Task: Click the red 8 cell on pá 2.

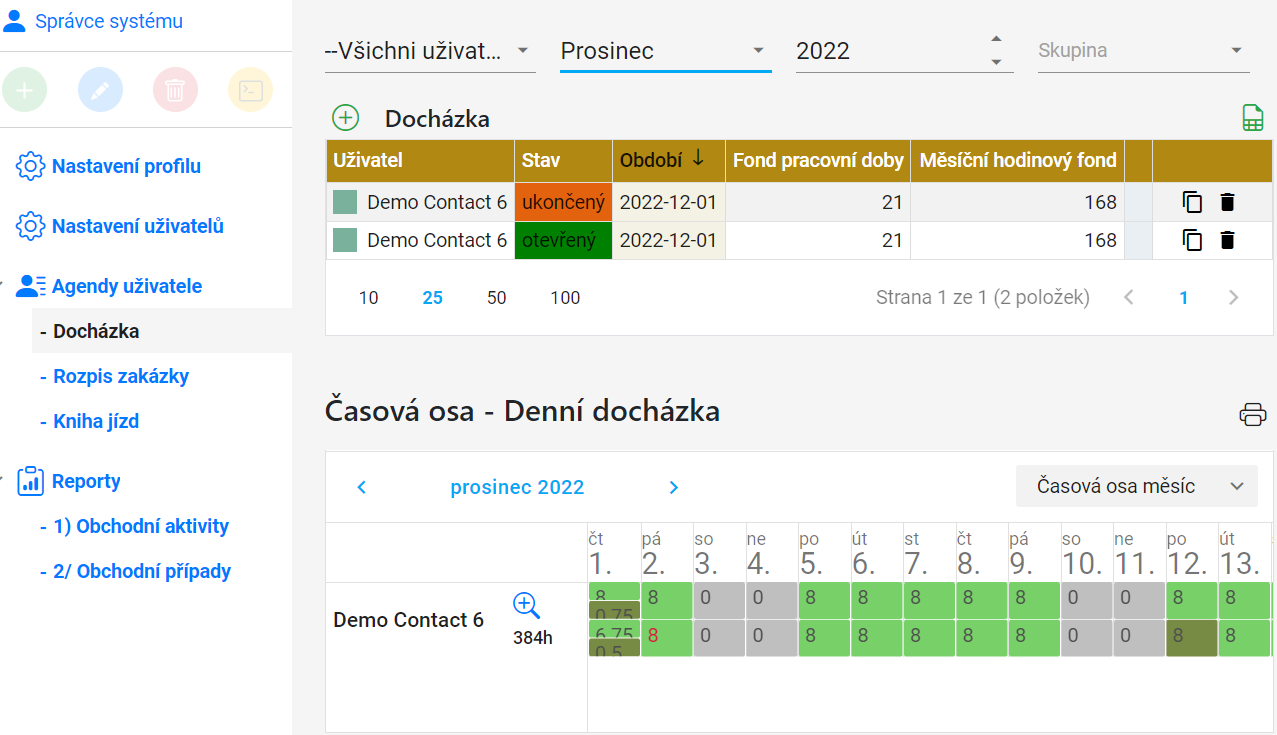Action: tap(666, 638)
